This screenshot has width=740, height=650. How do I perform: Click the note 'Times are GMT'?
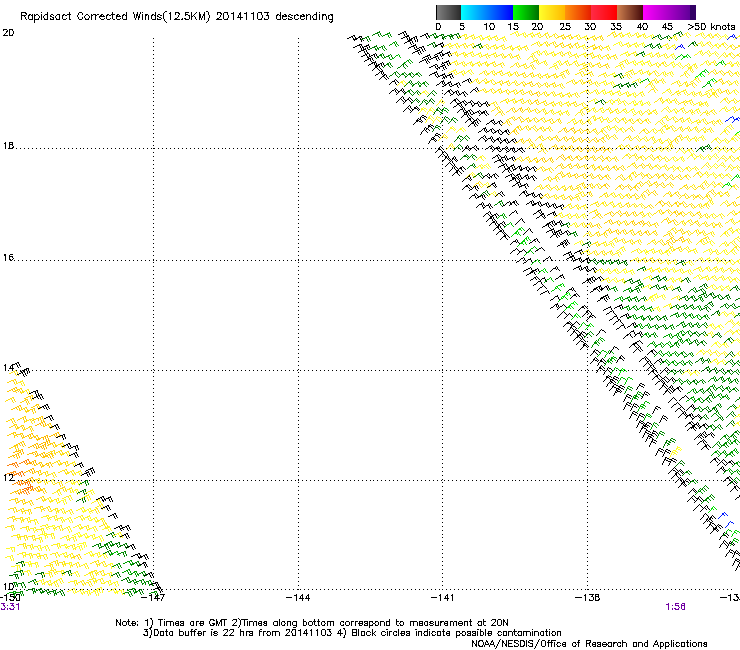click(x=193, y=623)
